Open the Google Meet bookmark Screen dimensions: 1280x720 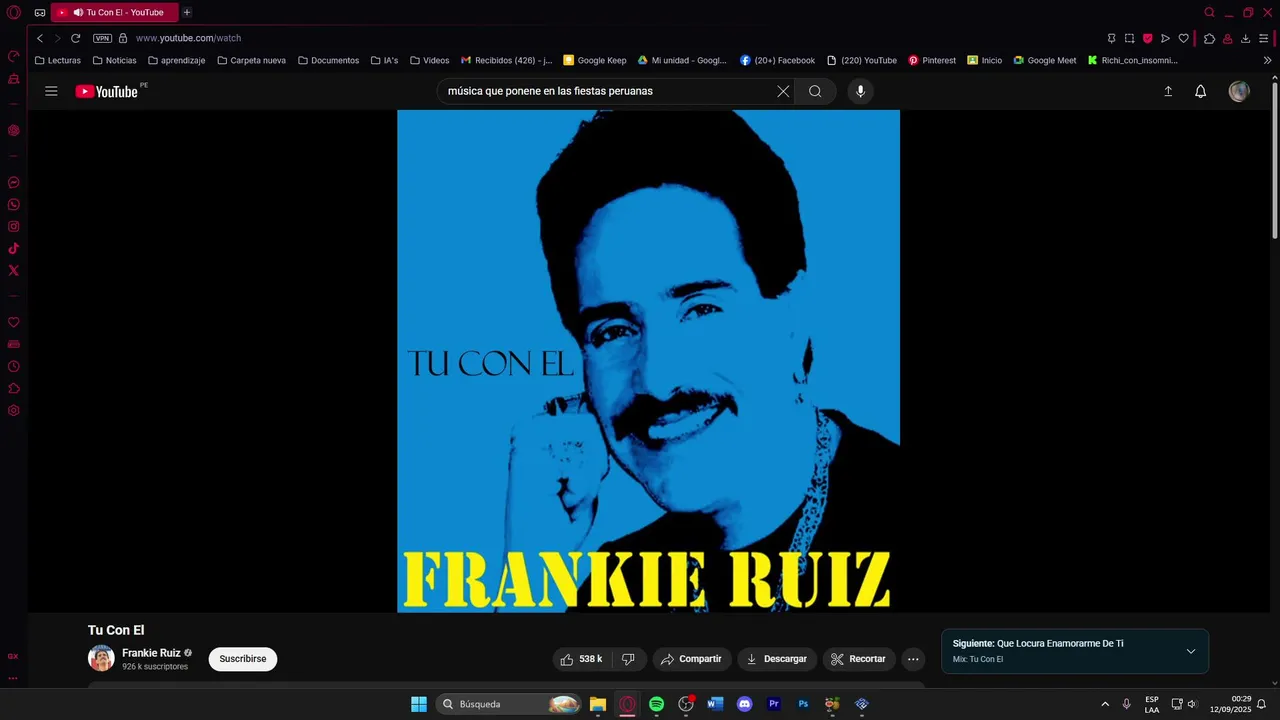1044,60
